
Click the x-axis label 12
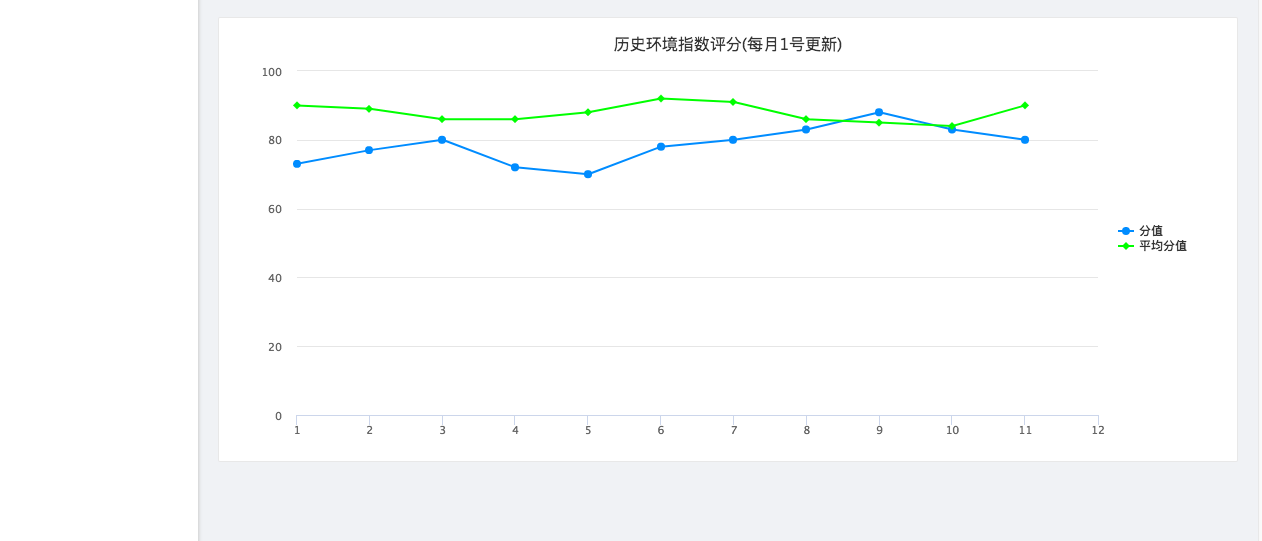click(x=1098, y=431)
